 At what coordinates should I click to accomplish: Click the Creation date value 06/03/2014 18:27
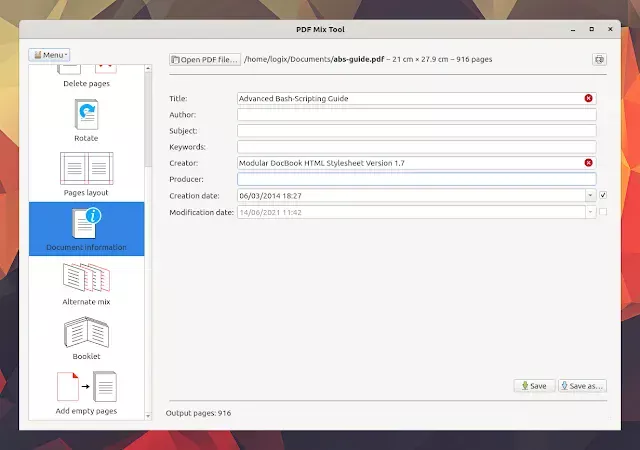point(270,196)
